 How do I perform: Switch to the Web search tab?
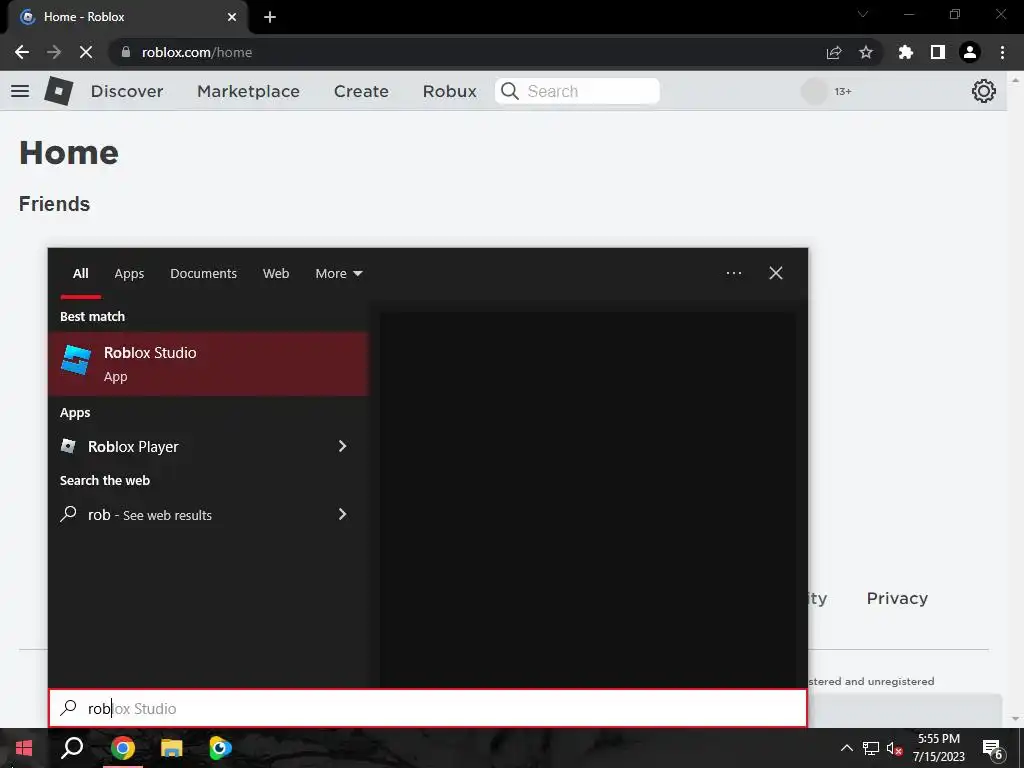(x=276, y=274)
